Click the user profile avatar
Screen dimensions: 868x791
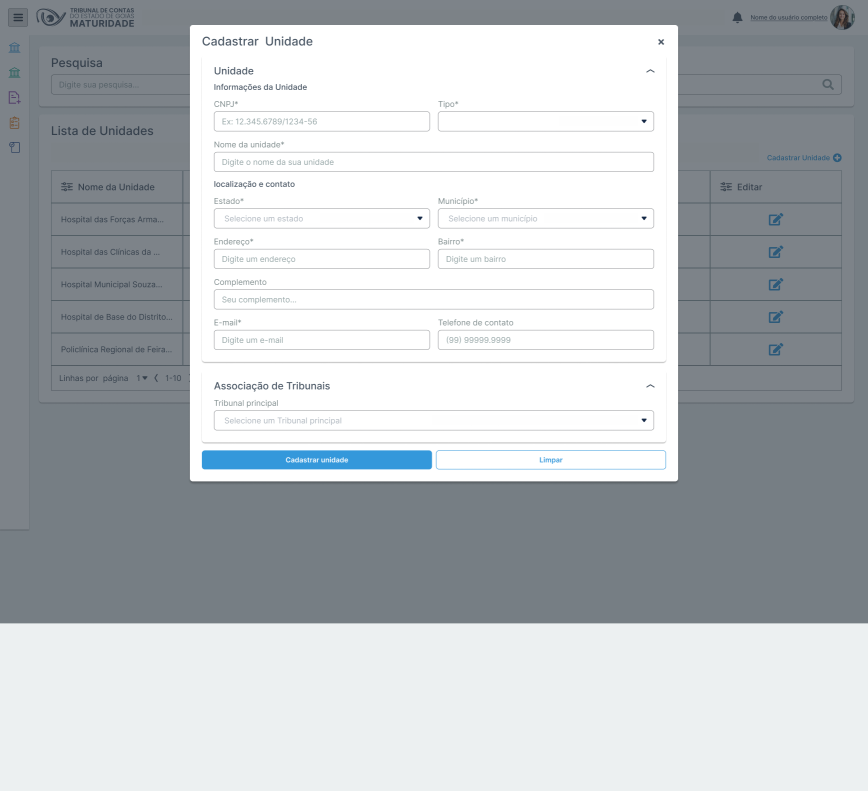coord(842,17)
